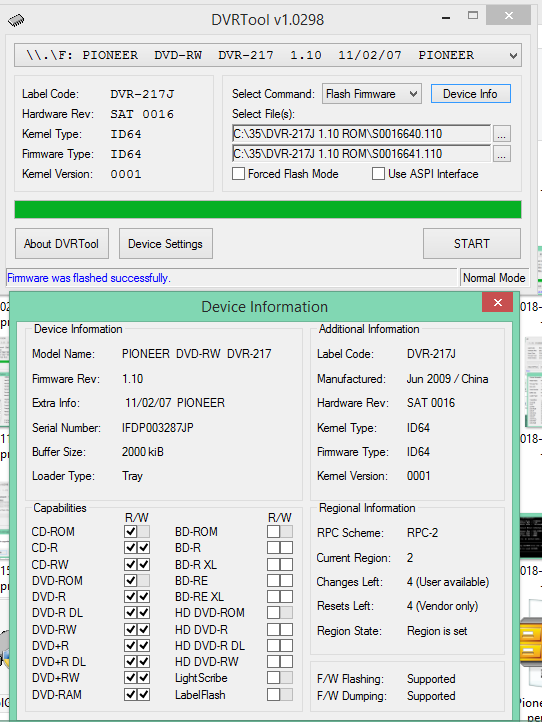Viewport: 542px width, 722px height.
Task: Browse for second firmware file S0016641.110
Action: click(501, 154)
